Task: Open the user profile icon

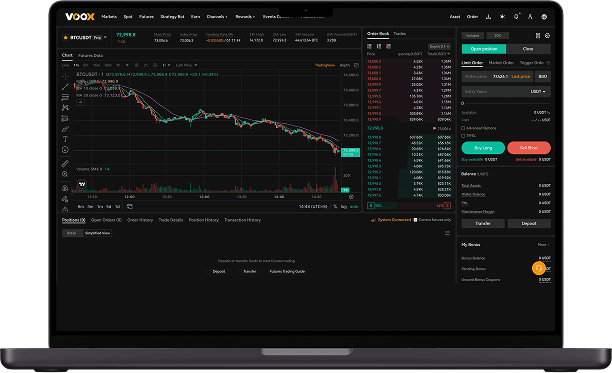Action: [x=530, y=17]
